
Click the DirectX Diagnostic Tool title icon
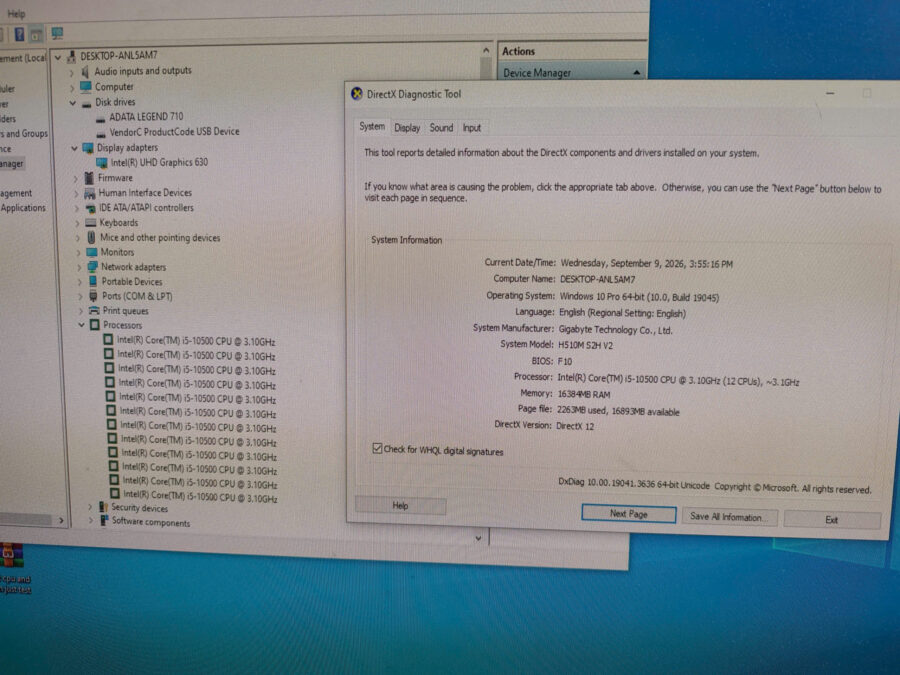[x=356, y=94]
